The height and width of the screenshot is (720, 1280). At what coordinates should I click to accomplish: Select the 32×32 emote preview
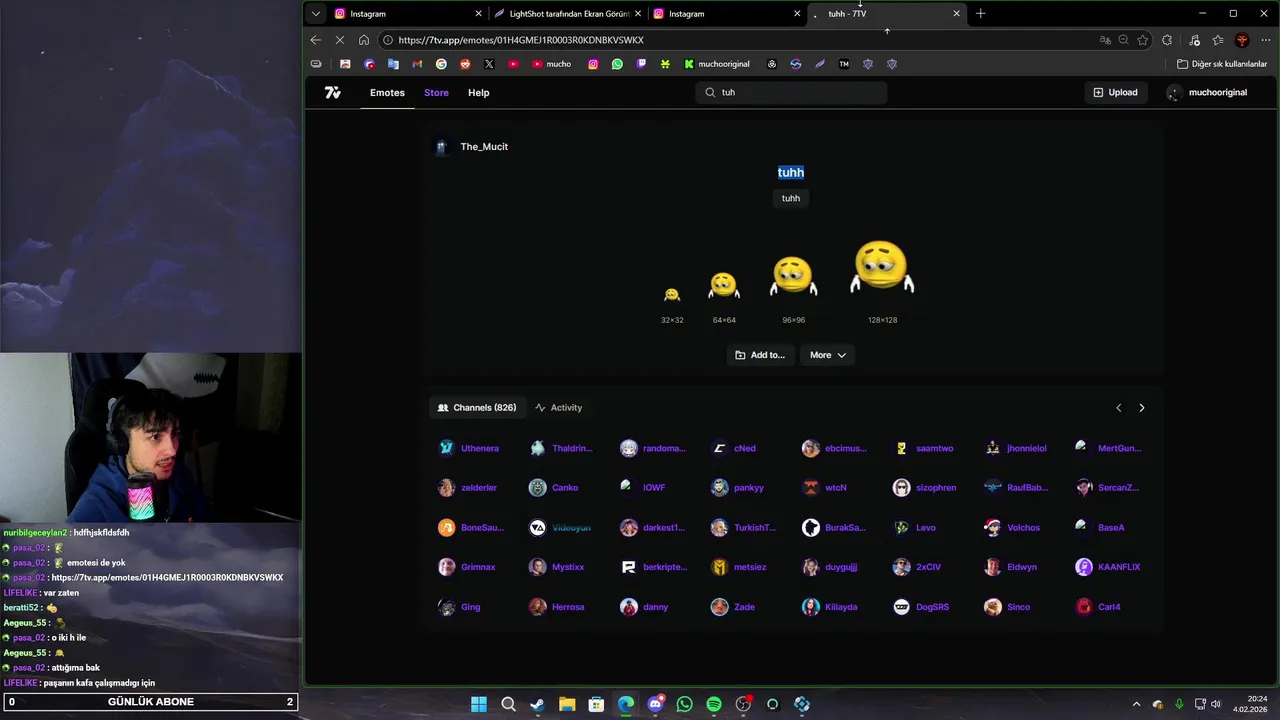coord(672,294)
